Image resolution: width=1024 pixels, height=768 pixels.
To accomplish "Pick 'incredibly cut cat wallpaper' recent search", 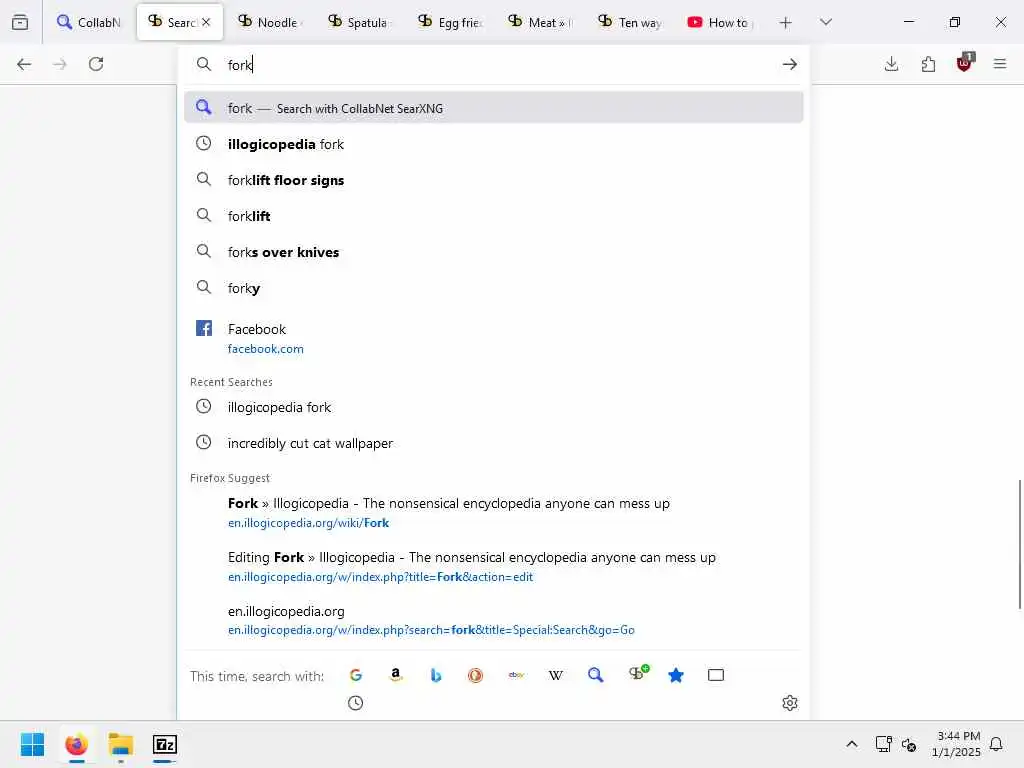I will pyautogui.click(x=494, y=443).
